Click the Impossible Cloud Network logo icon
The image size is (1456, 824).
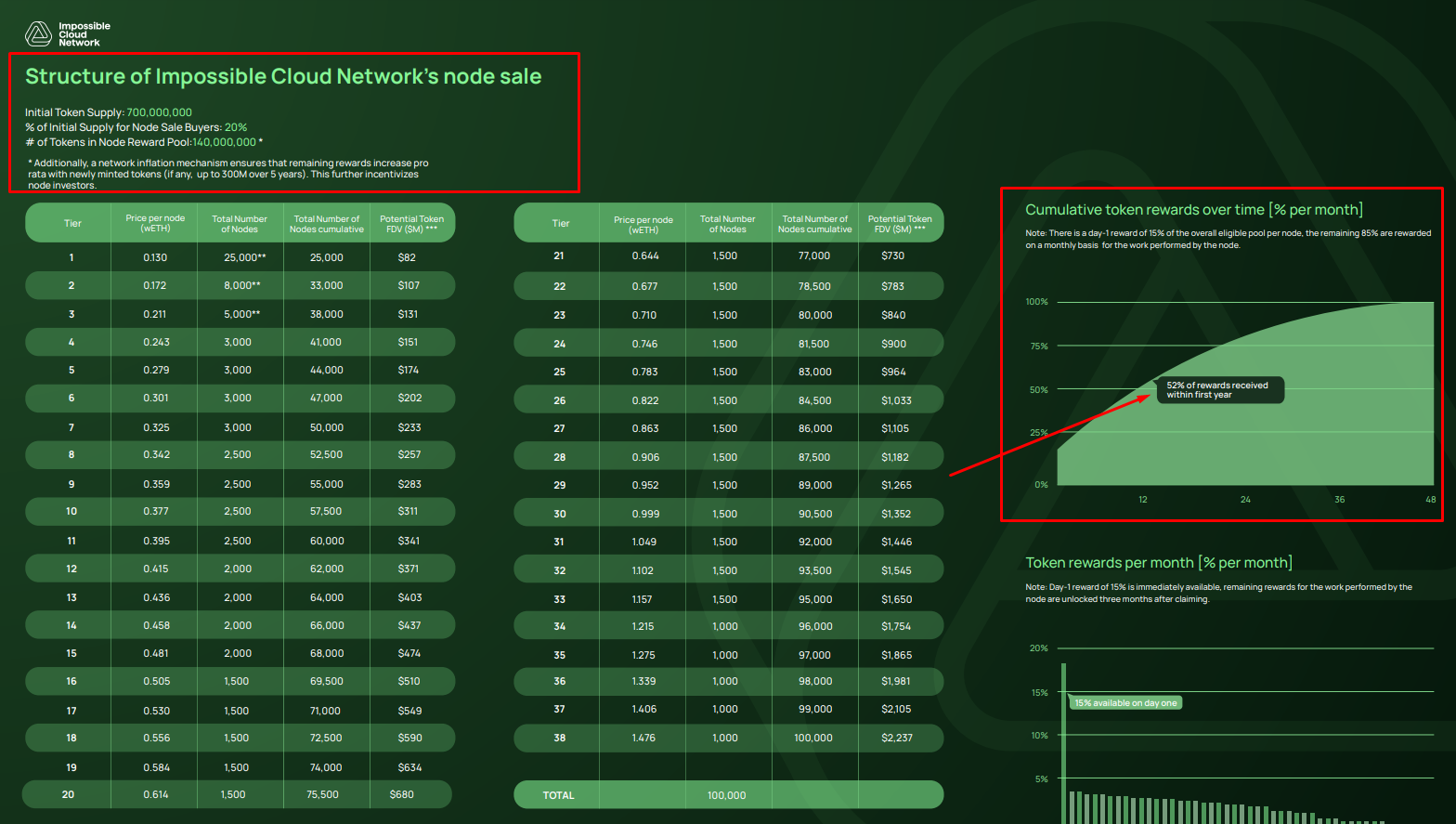[38, 34]
